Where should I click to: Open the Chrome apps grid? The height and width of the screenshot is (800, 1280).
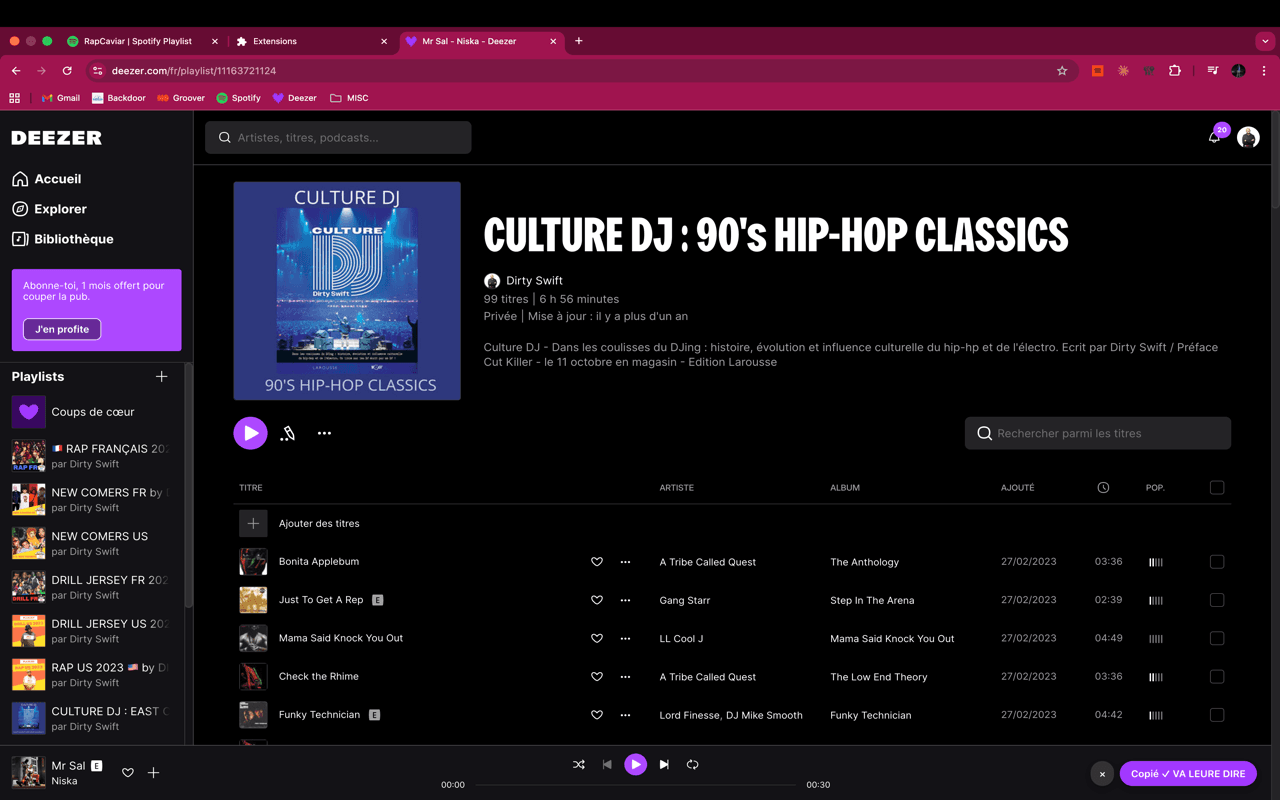14,98
